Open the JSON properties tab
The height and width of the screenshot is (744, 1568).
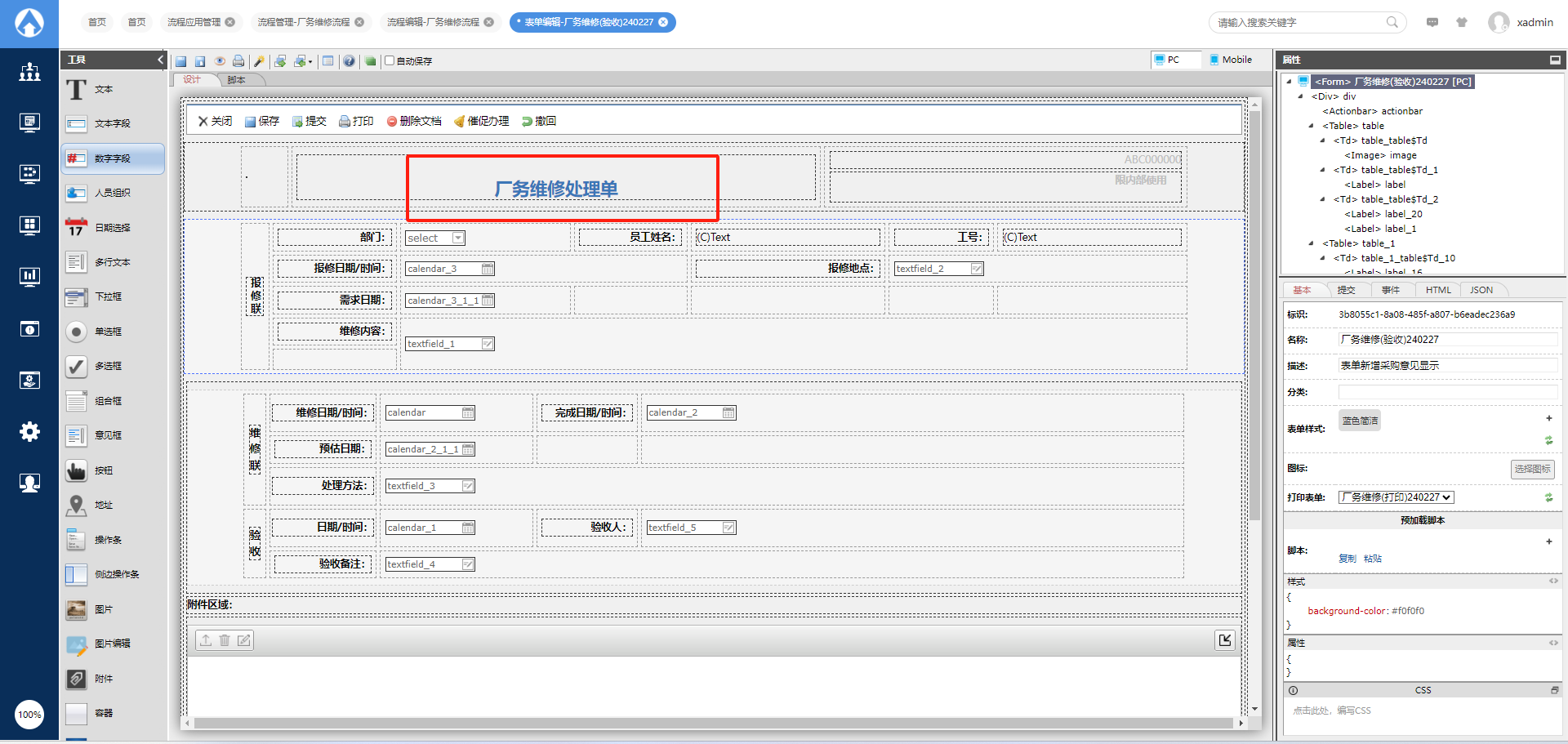1481,290
